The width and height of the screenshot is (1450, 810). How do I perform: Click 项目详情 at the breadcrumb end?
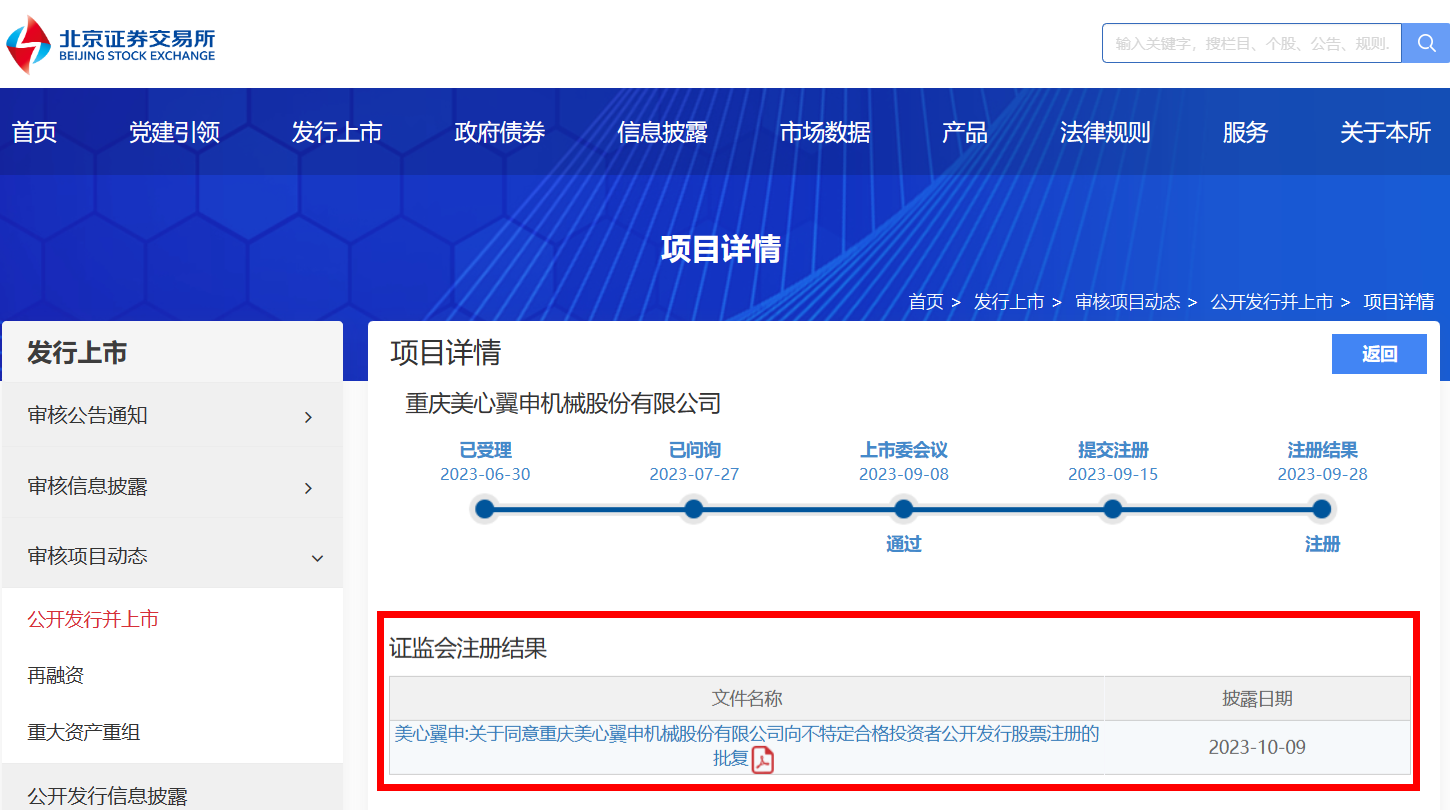tap(1399, 302)
